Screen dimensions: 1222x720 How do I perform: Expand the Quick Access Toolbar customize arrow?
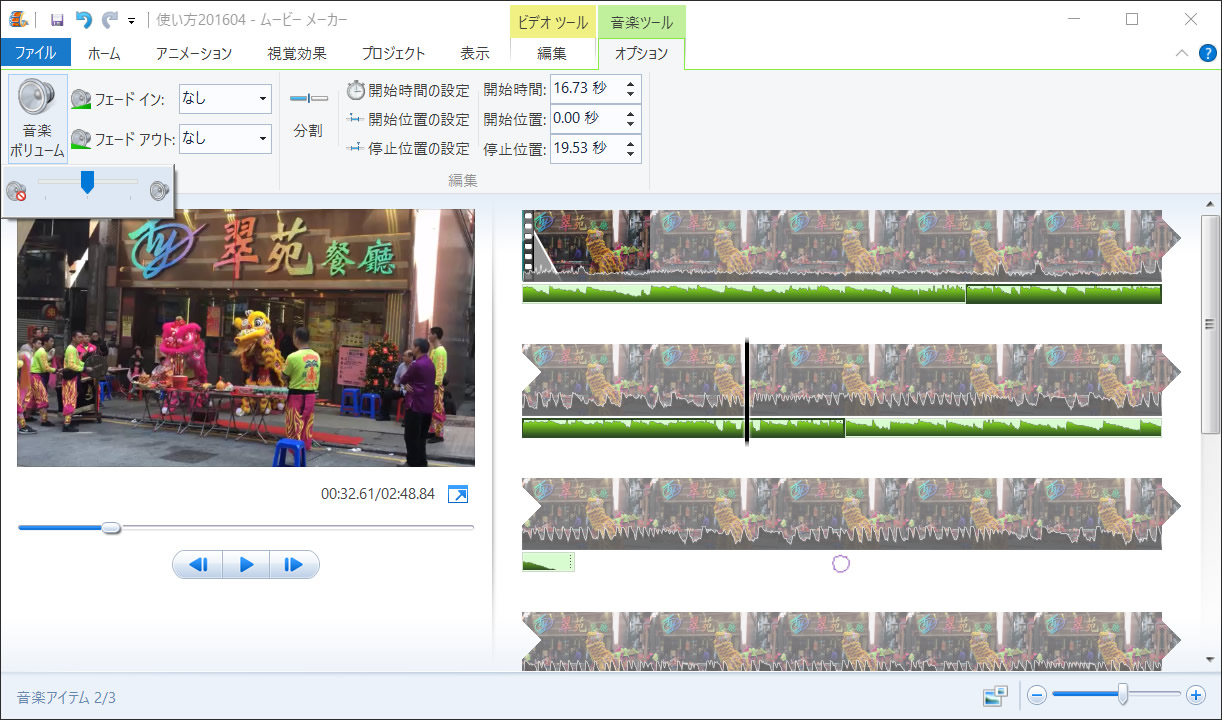pos(131,20)
